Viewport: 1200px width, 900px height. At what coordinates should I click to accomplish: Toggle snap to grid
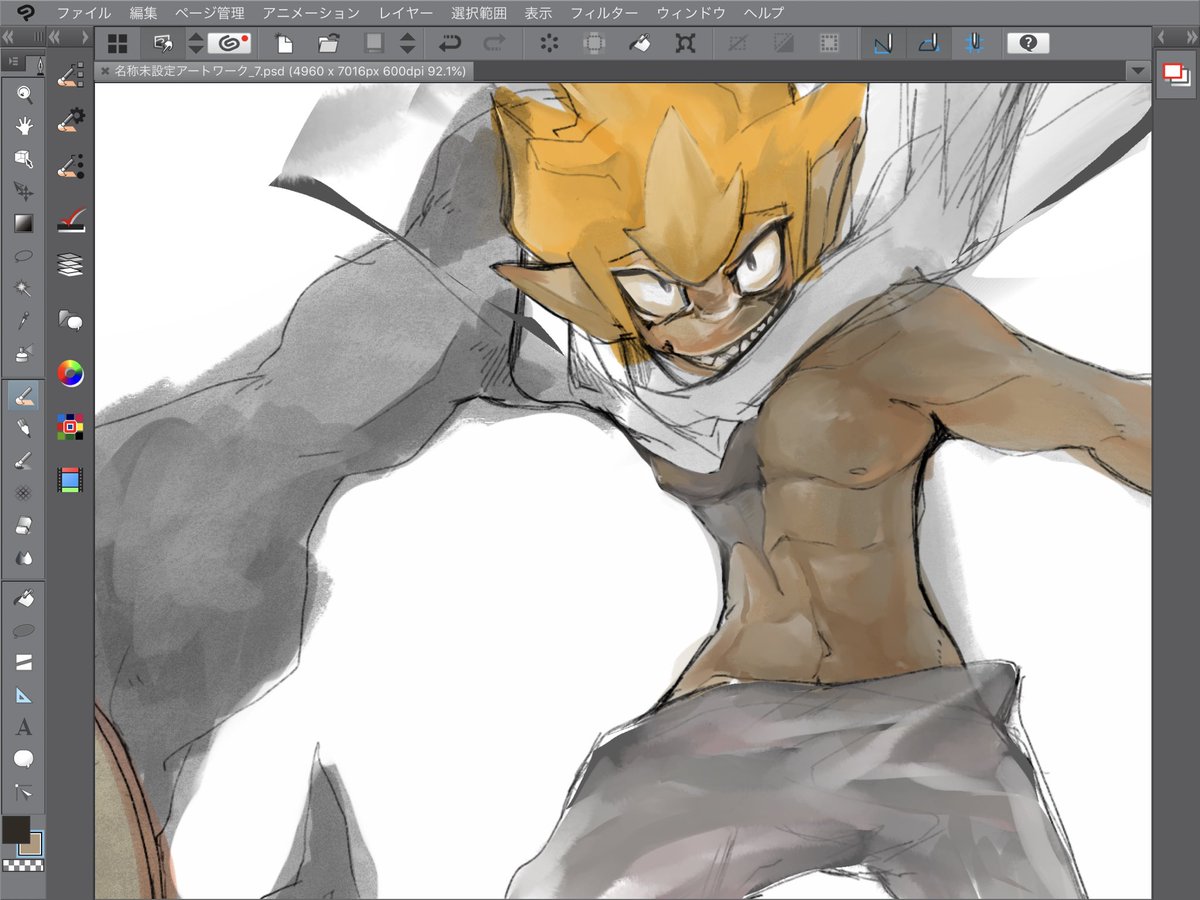click(973, 43)
